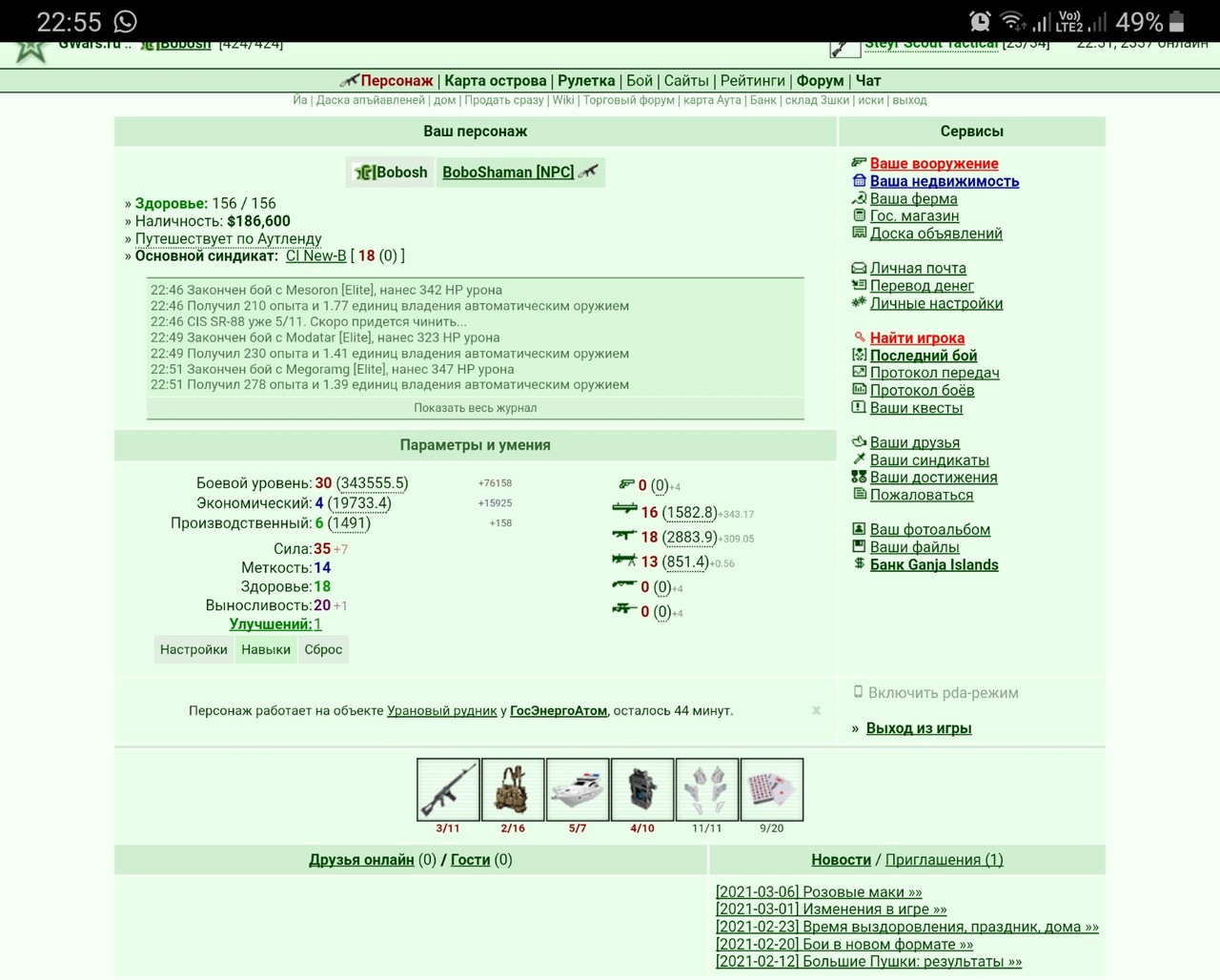Click the syndicate icon next to Bobosh name
This screenshot has height=980, width=1220.
pos(365,173)
